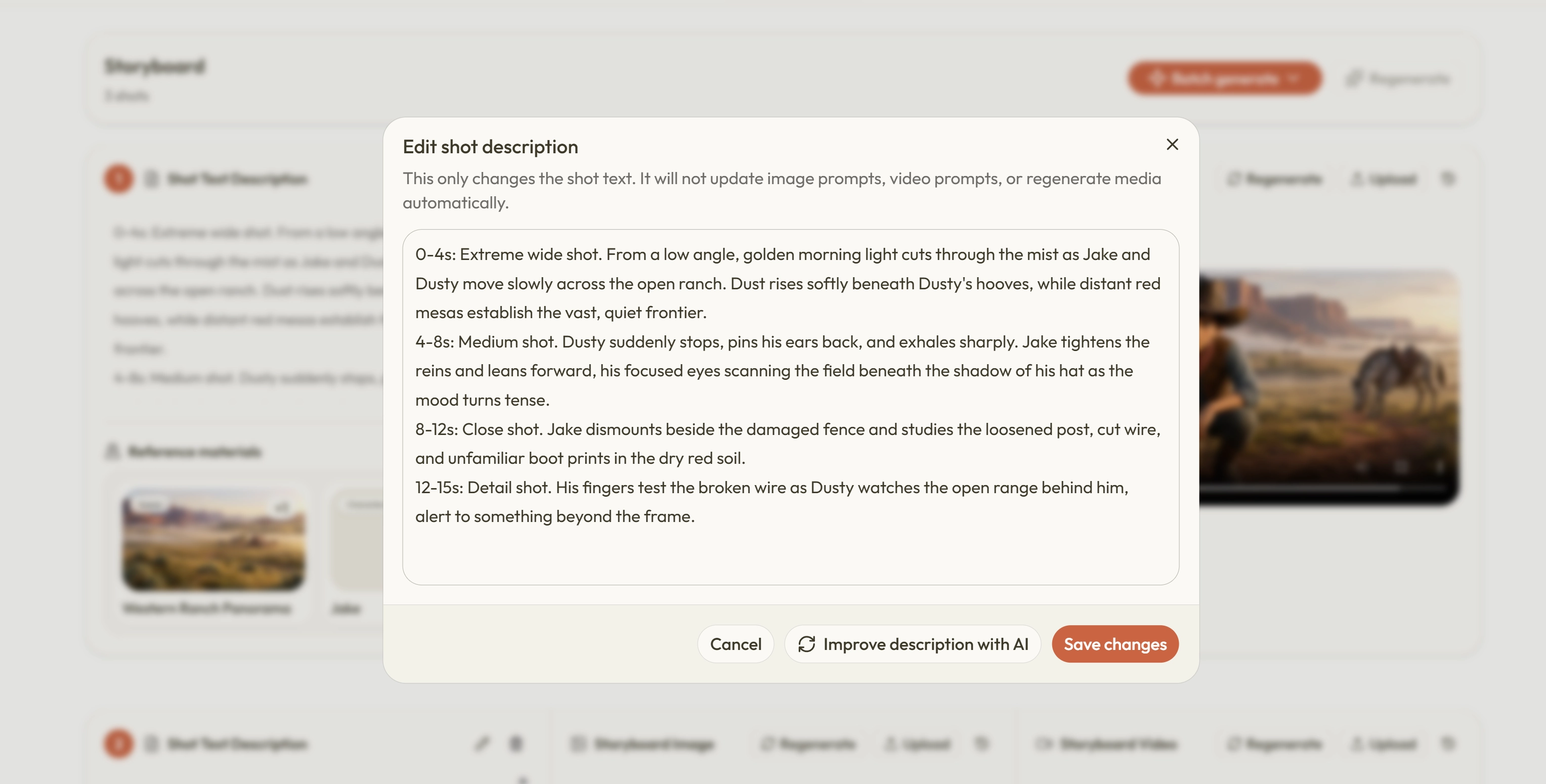The image size is (1546, 784).
Task: Copy icon beside shot one's Upload button
Action: click(x=1447, y=179)
